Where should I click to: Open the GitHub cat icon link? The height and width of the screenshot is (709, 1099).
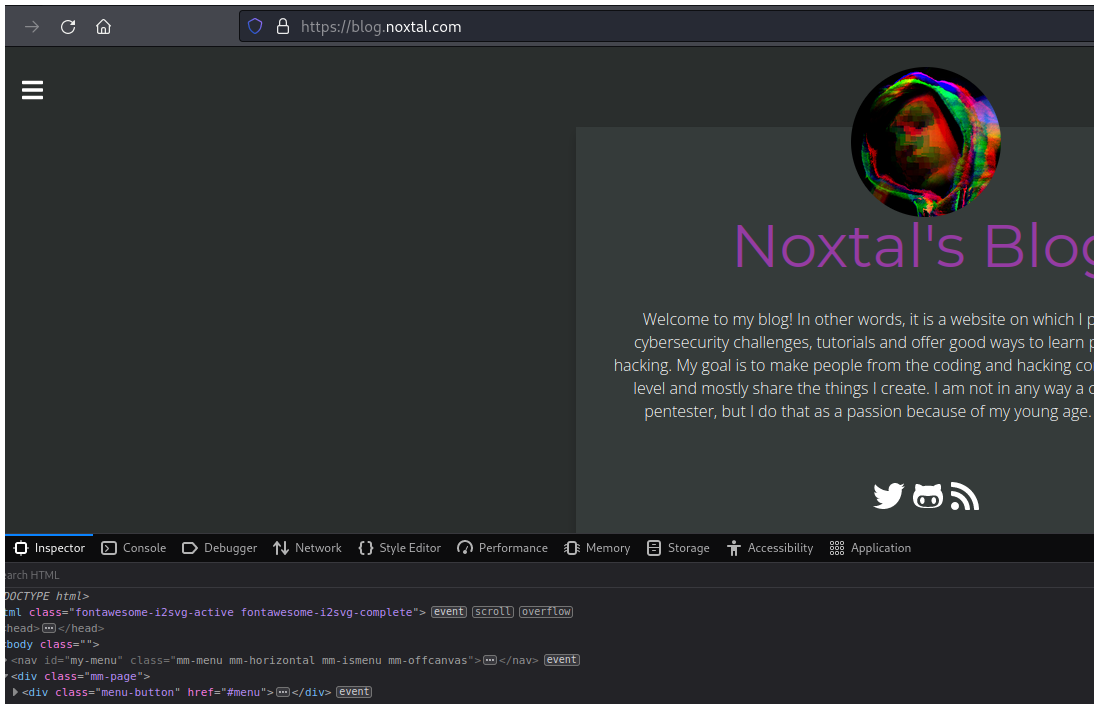click(928, 496)
